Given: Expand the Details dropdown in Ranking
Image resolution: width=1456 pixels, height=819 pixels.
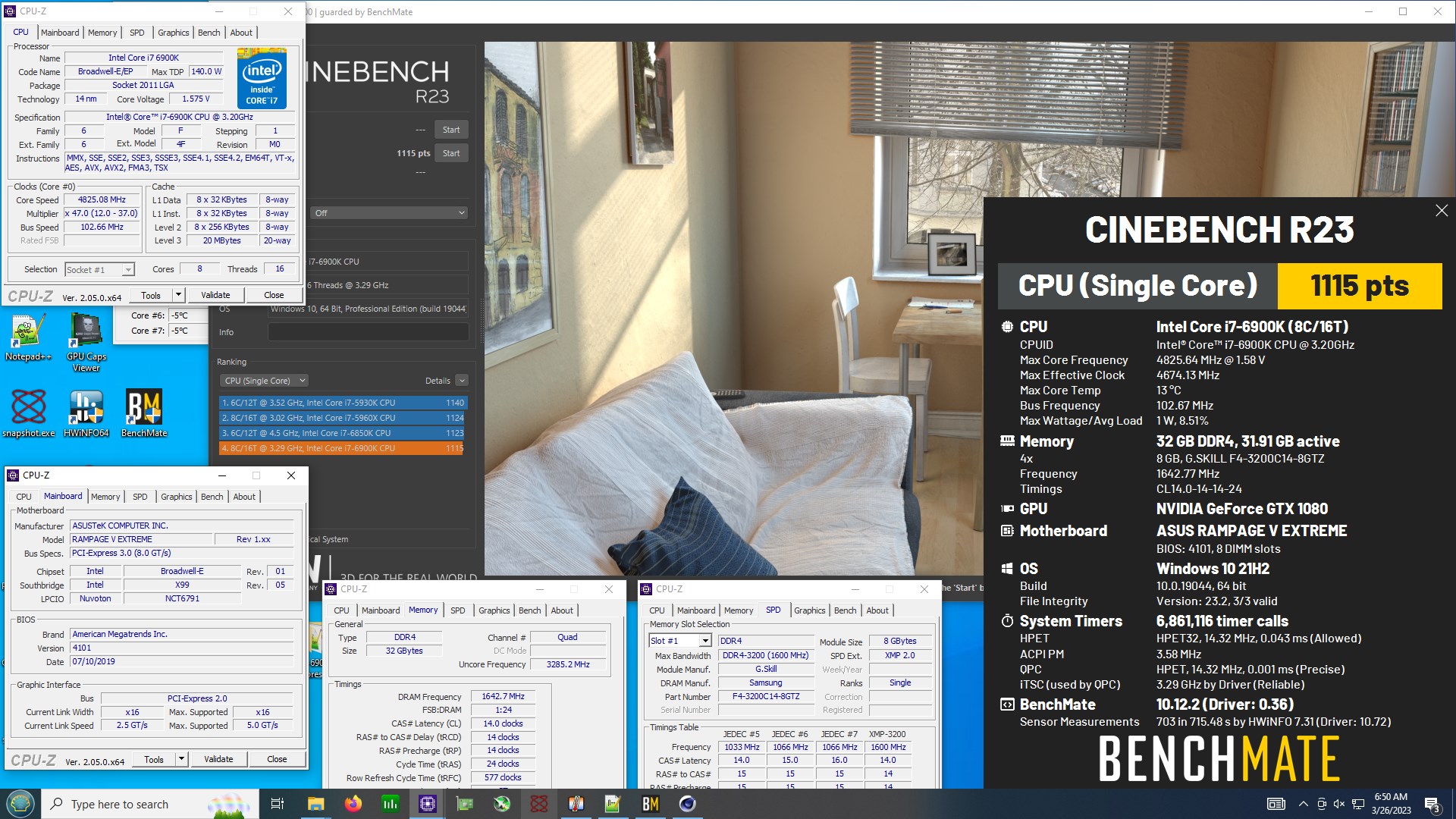Looking at the screenshot, I should point(462,381).
